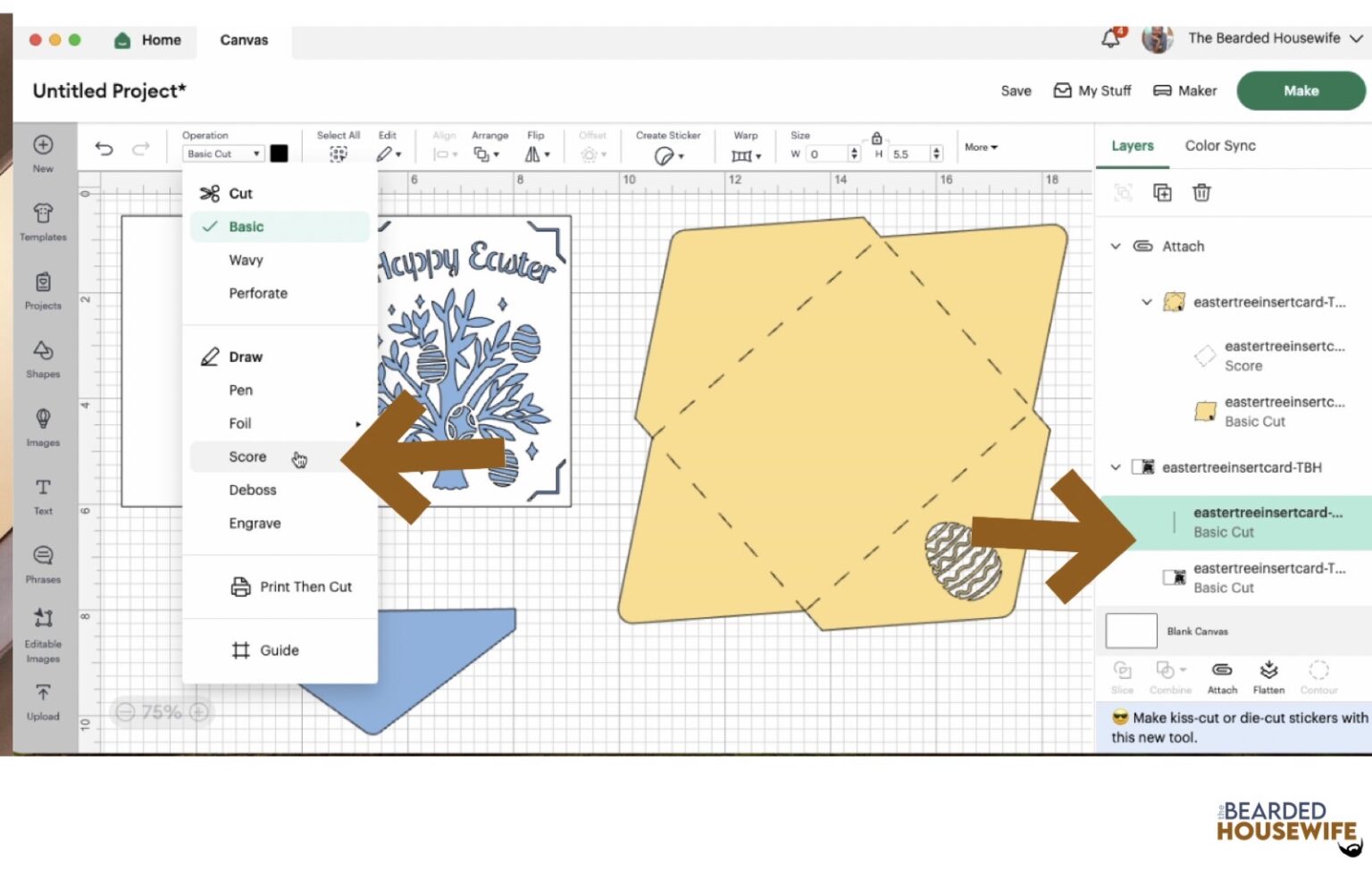Open the notifications bell
The width and height of the screenshot is (1372, 872).
click(1110, 38)
